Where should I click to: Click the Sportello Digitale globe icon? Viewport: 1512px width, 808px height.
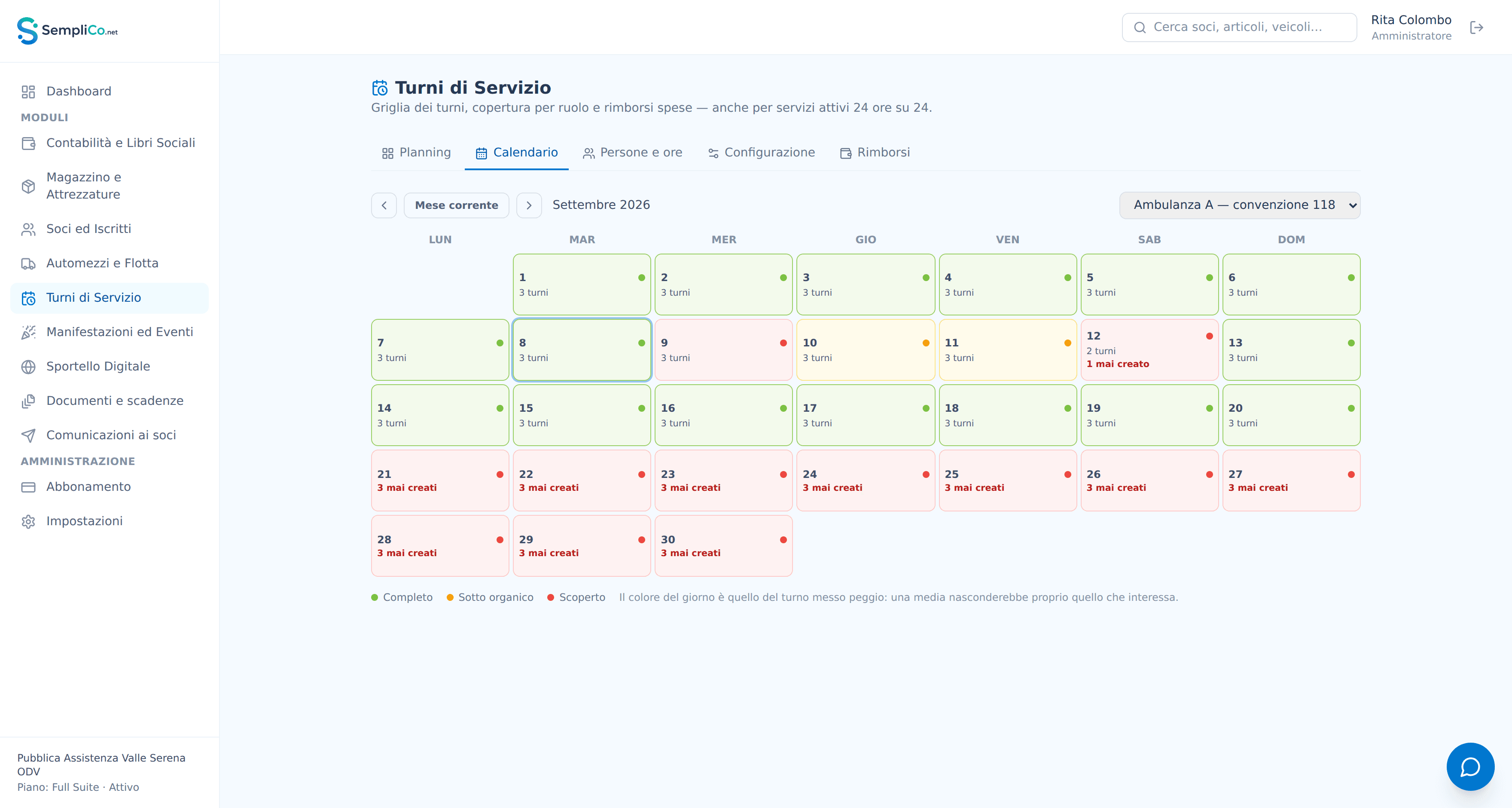(x=28, y=367)
